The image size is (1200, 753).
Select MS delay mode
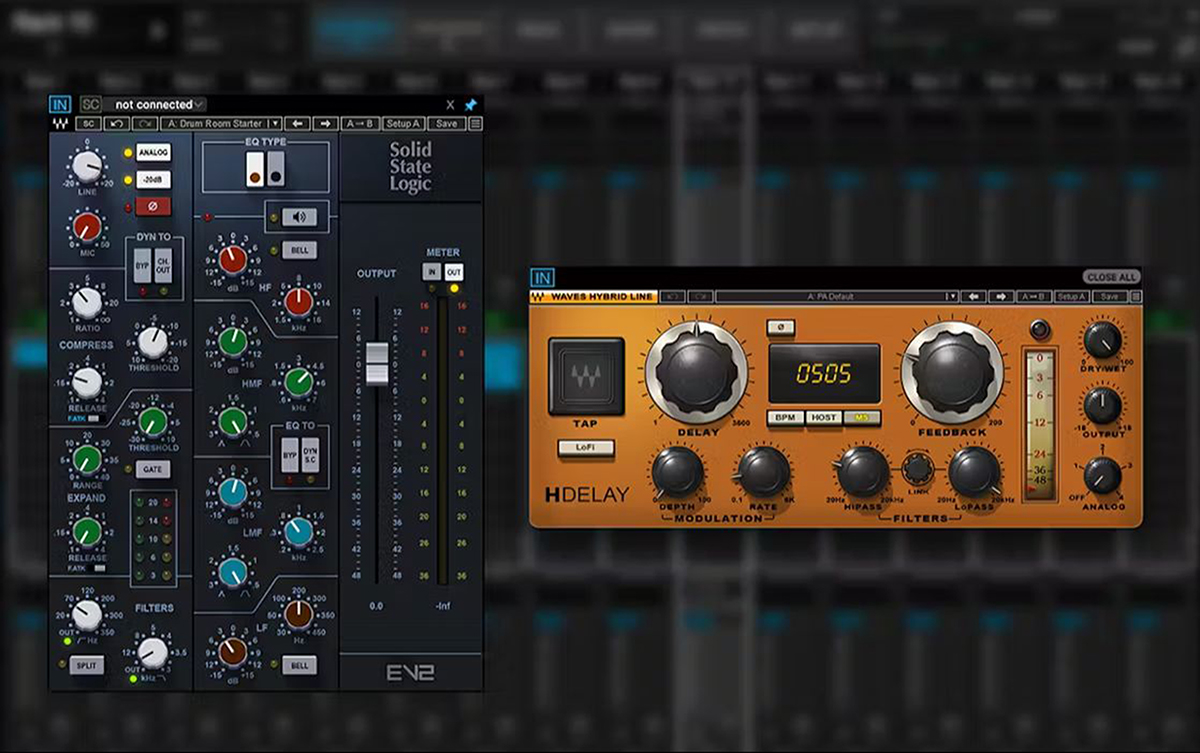861,417
